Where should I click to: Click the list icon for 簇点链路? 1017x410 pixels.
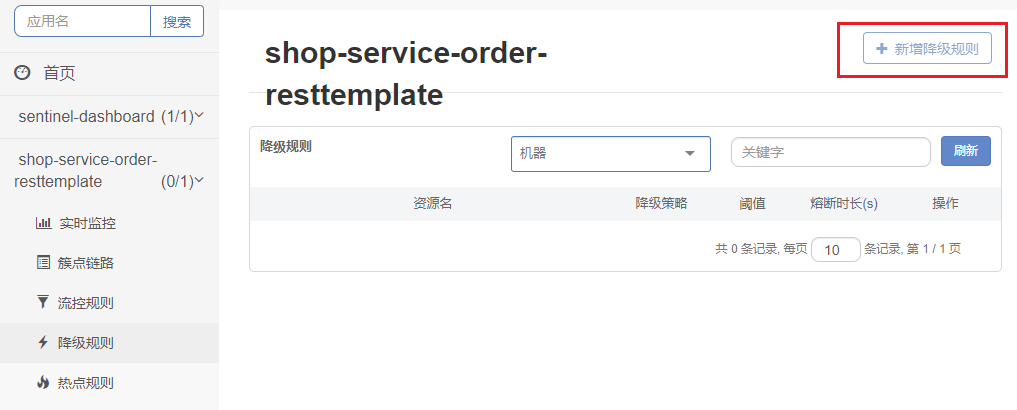click(43, 263)
